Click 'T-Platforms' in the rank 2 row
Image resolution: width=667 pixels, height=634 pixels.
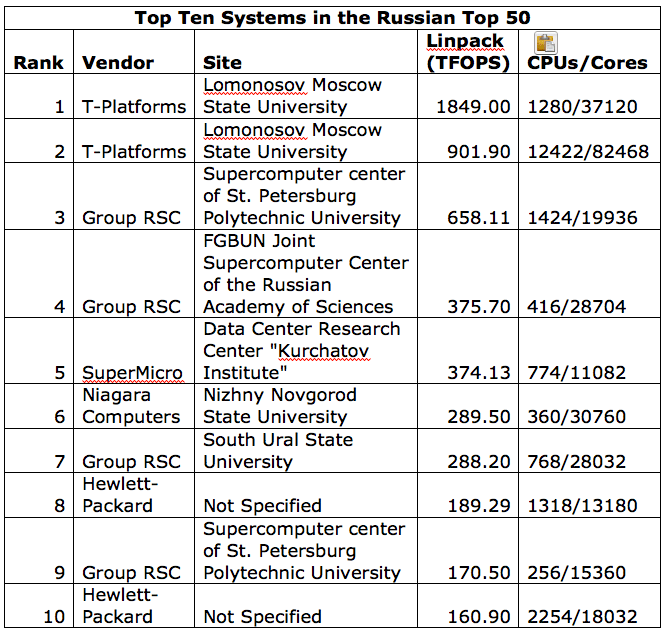pyautogui.click(x=134, y=152)
